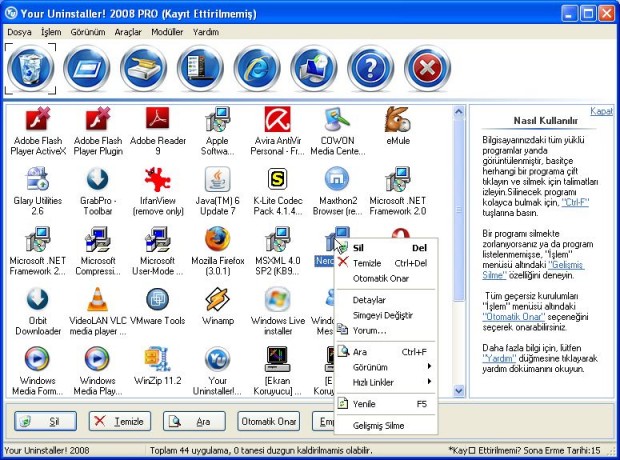The image size is (620, 460).
Task: Choose Otomatik Onar in context menu
Action: click(x=386, y=278)
